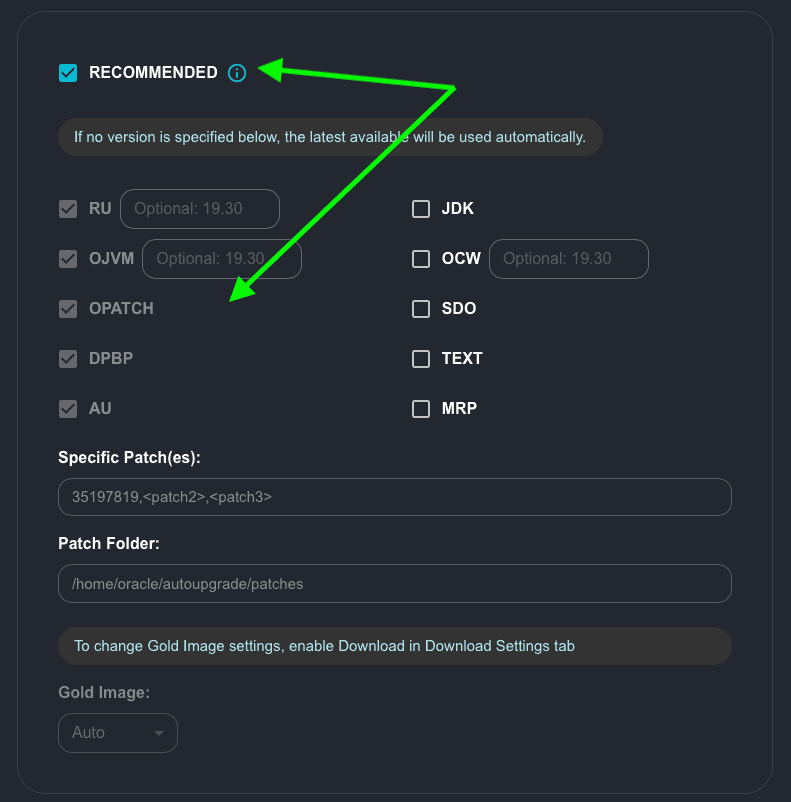Open the Gold Image dropdown
This screenshot has width=791, height=802.
[117, 733]
